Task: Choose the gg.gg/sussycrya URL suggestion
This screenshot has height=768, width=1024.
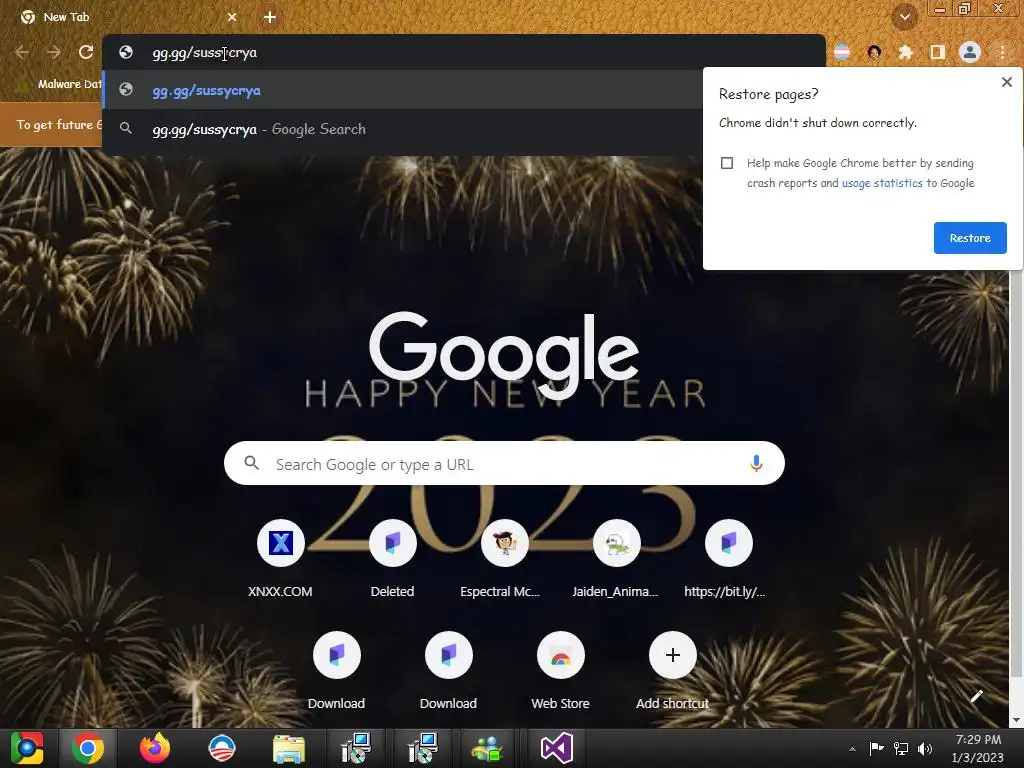Action: pos(403,90)
